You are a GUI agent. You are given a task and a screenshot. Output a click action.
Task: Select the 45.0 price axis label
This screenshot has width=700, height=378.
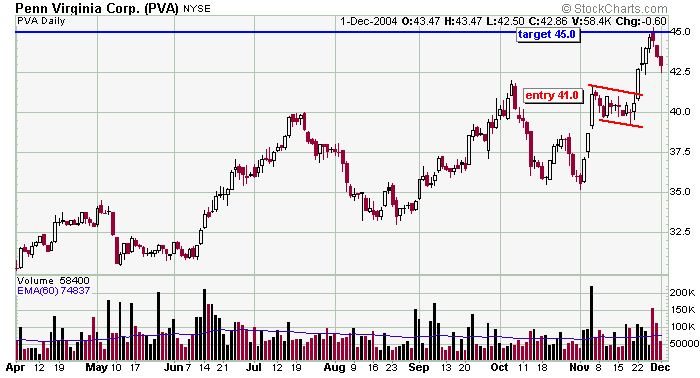(x=681, y=32)
